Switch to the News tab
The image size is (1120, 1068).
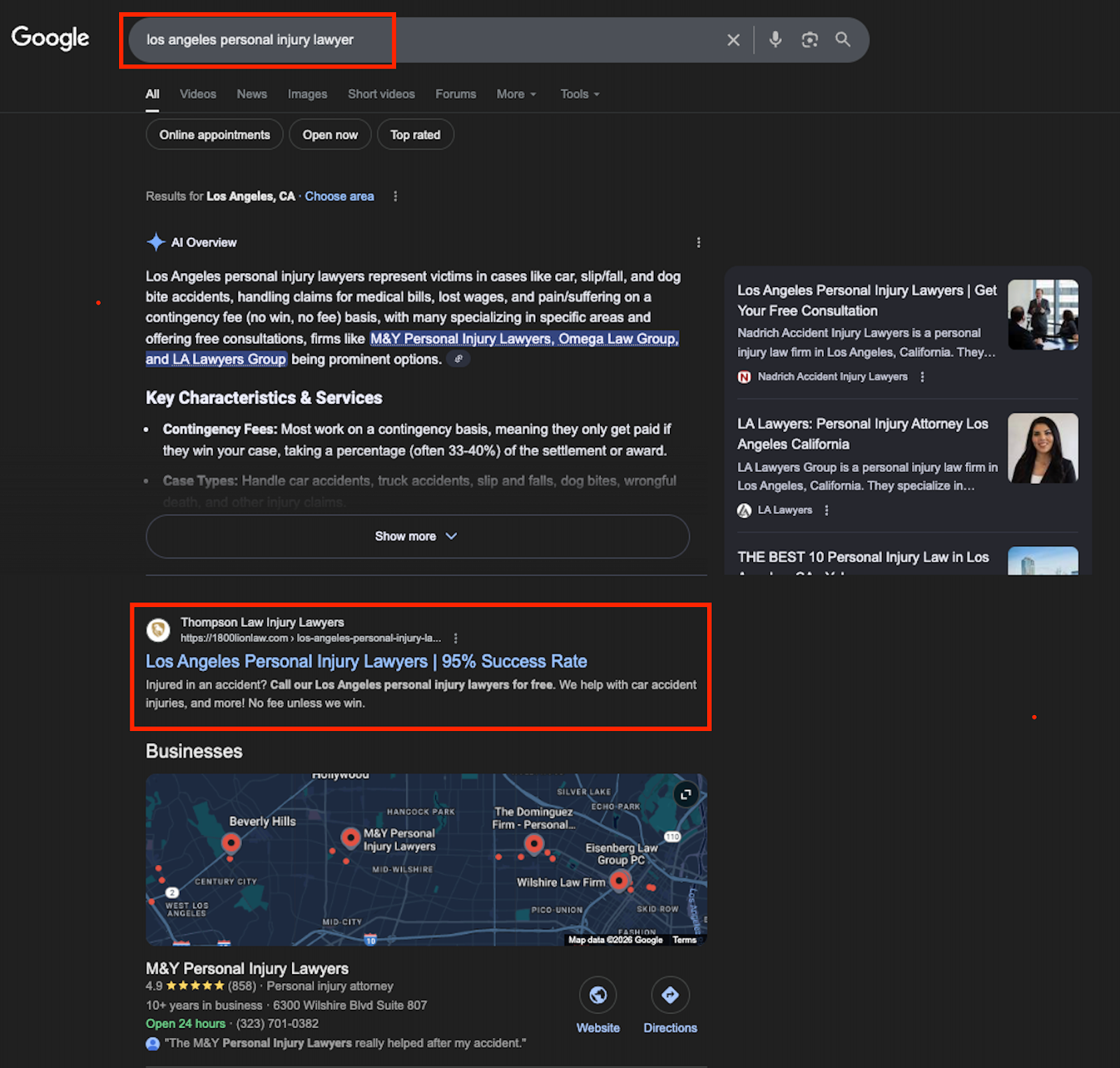coord(252,94)
